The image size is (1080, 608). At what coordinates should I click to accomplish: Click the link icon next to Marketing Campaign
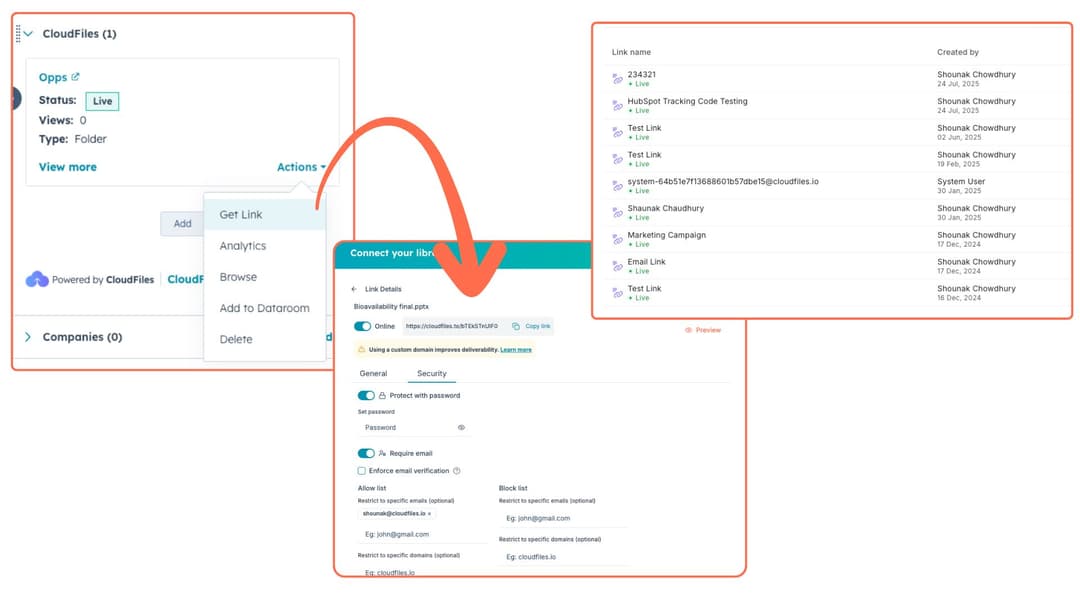coord(617,240)
